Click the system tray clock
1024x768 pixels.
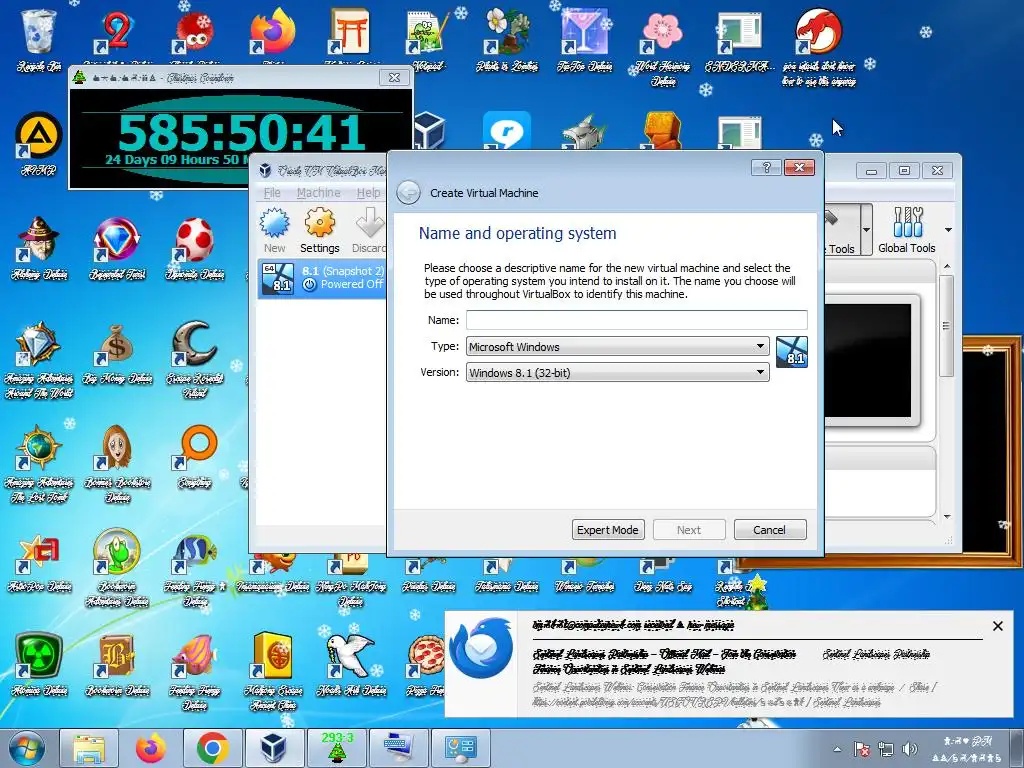click(968, 749)
